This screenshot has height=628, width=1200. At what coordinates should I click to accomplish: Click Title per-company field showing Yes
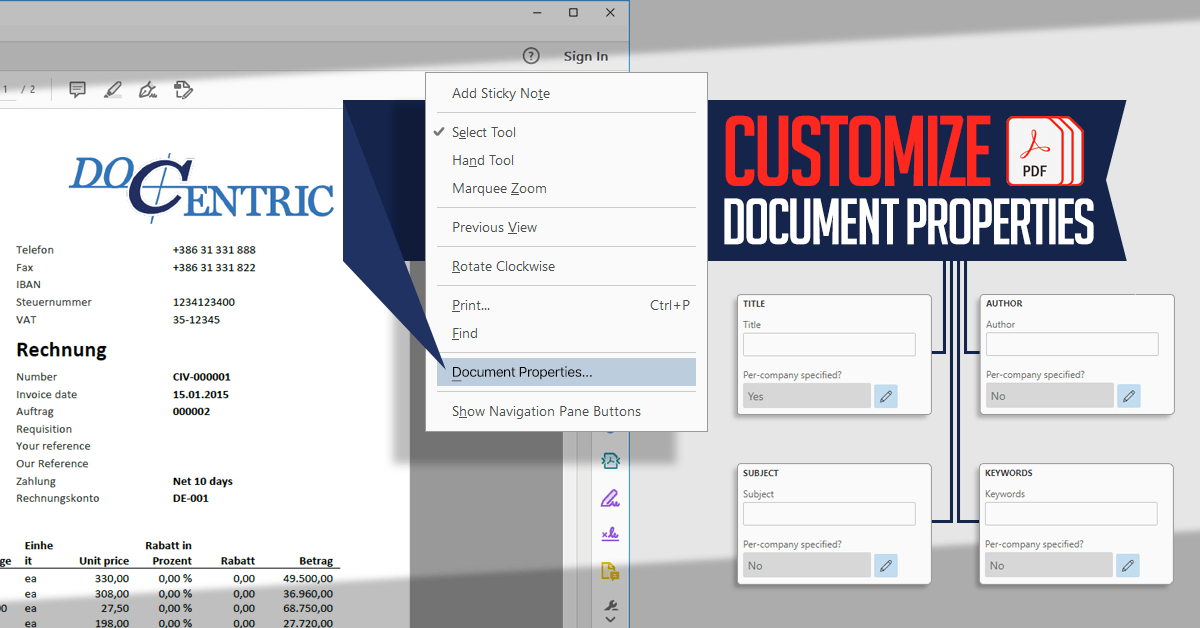(807, 396)
